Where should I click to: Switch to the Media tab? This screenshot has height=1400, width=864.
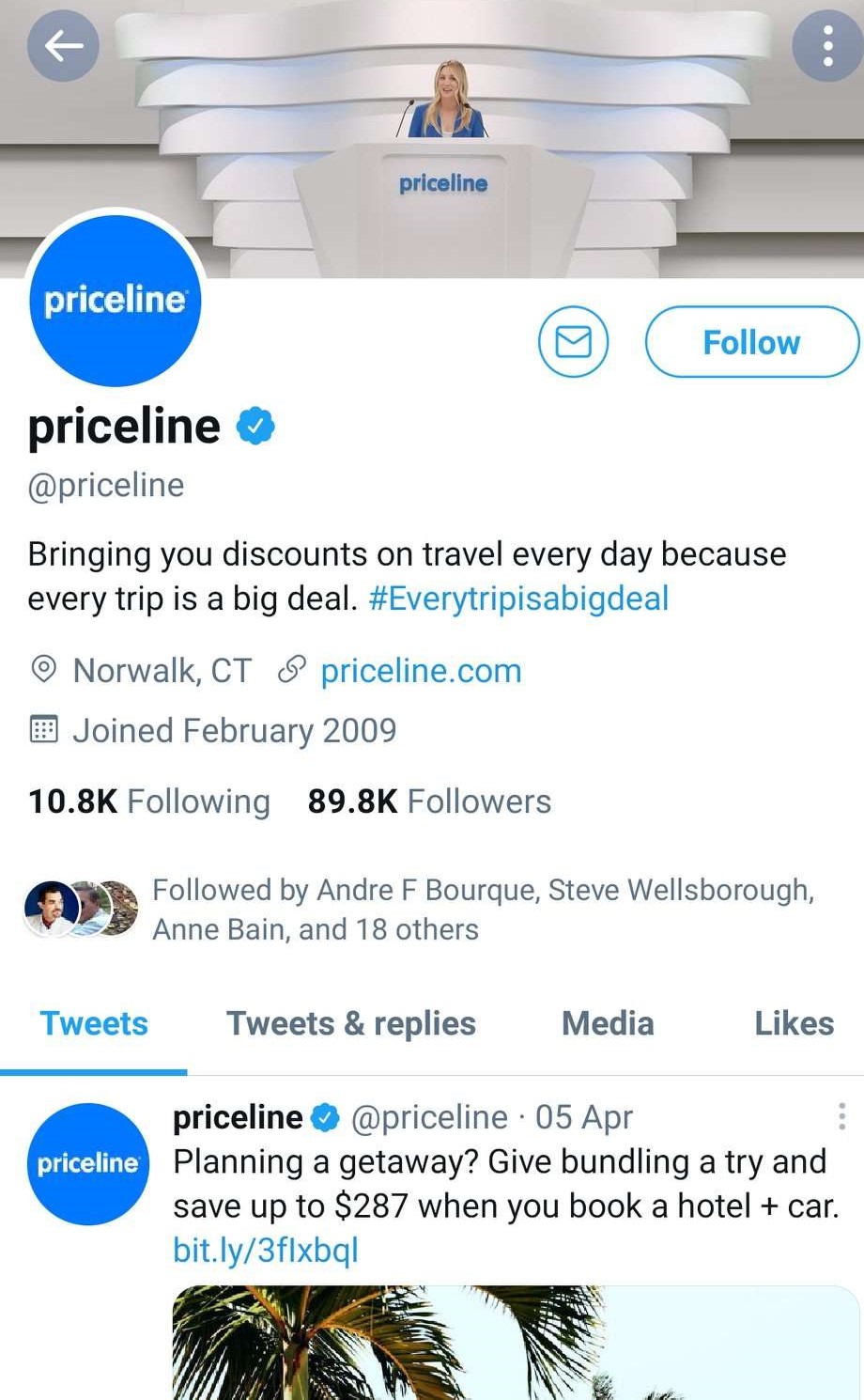click(x=608, y=1023)
